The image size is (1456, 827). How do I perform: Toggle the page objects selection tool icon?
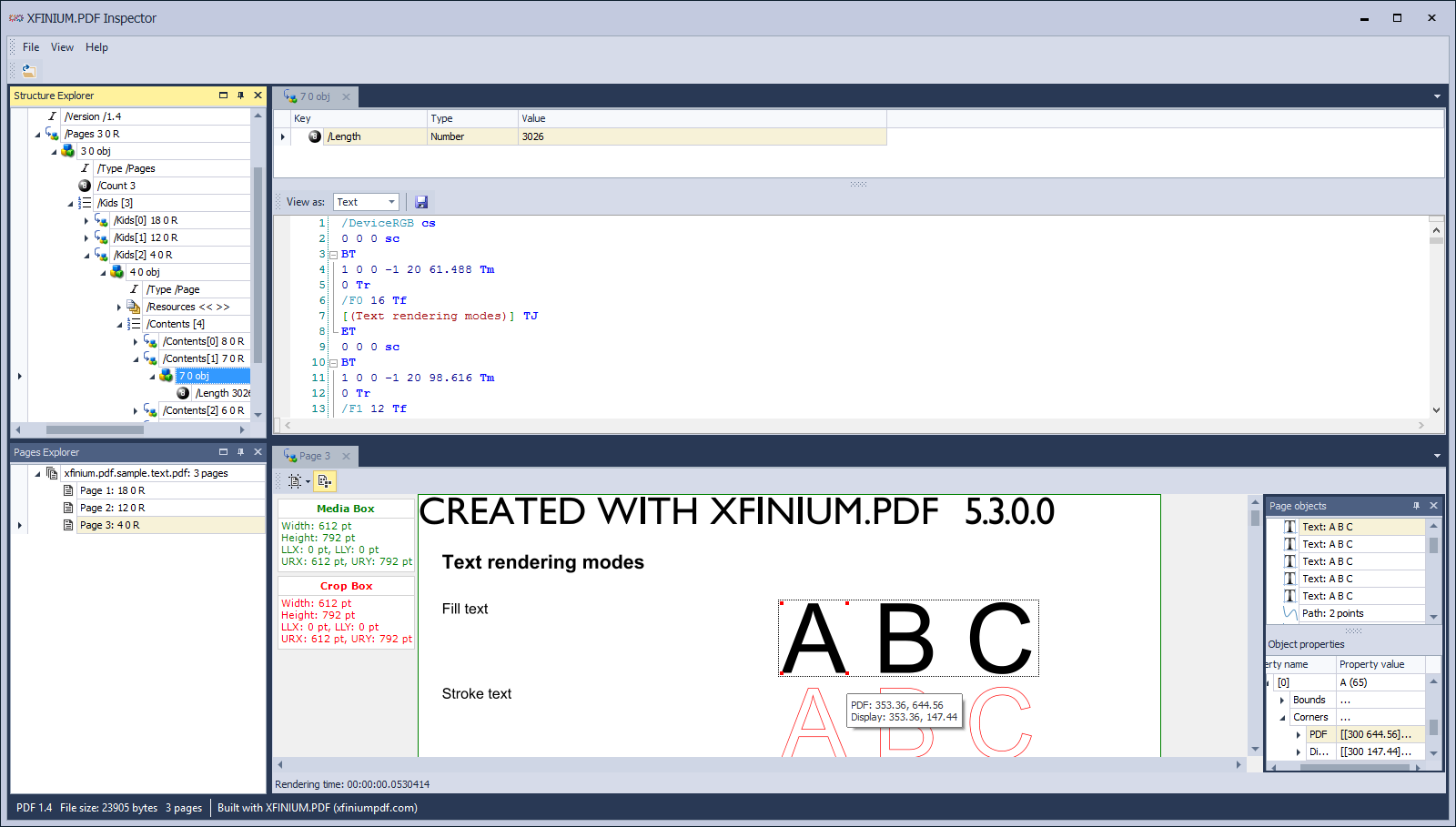pyautogui.click(x=325, y=481)
